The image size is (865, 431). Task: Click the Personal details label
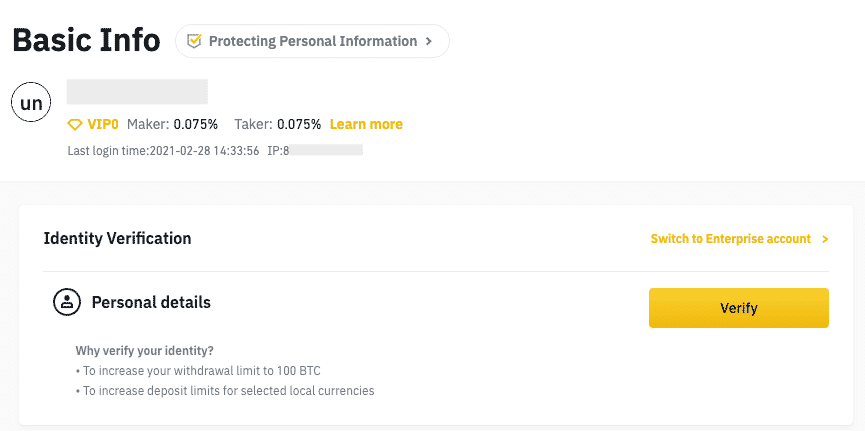pyautogui.click(x=151, y=302)
